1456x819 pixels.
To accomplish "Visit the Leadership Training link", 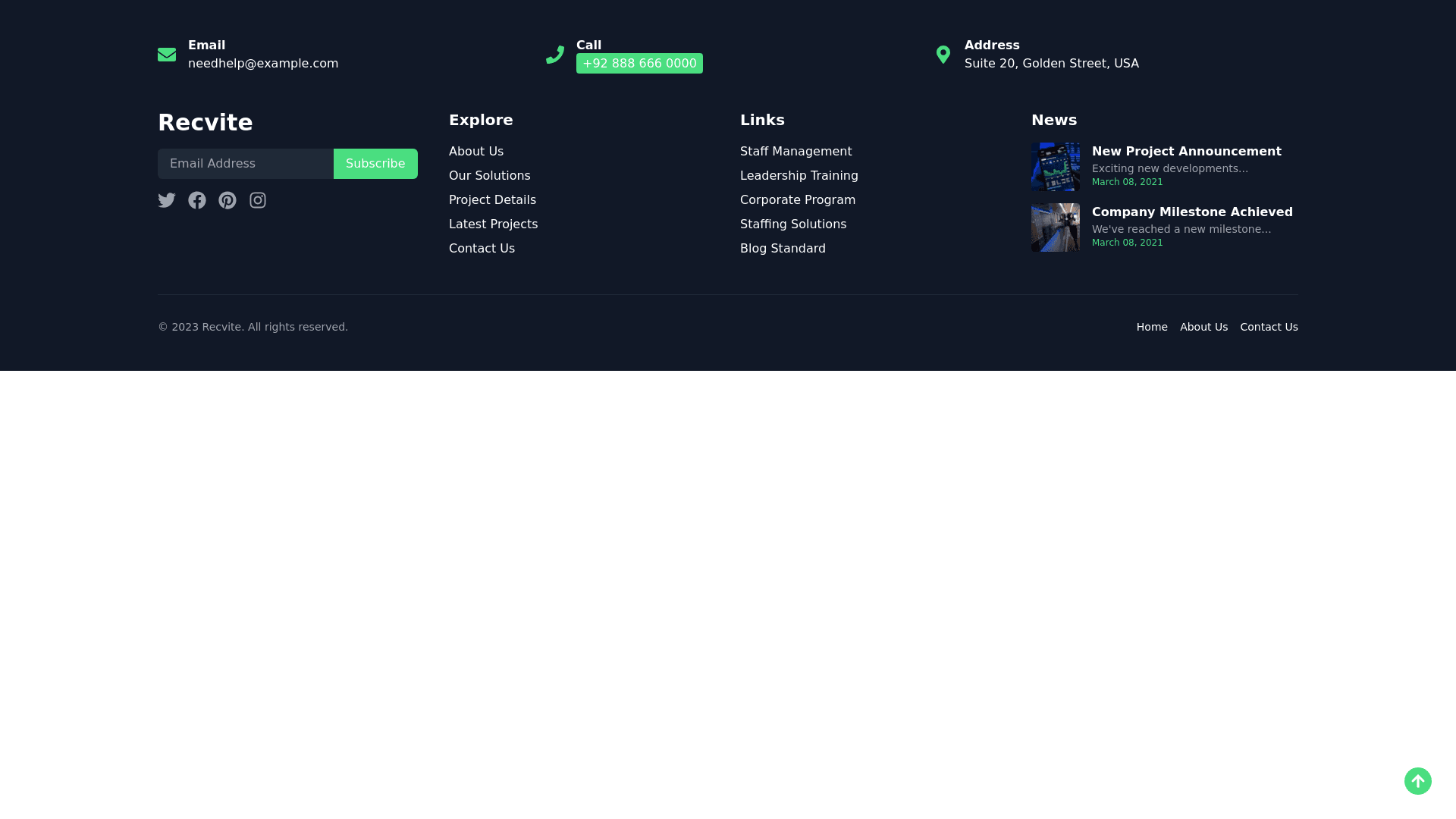I will point(799,176).
